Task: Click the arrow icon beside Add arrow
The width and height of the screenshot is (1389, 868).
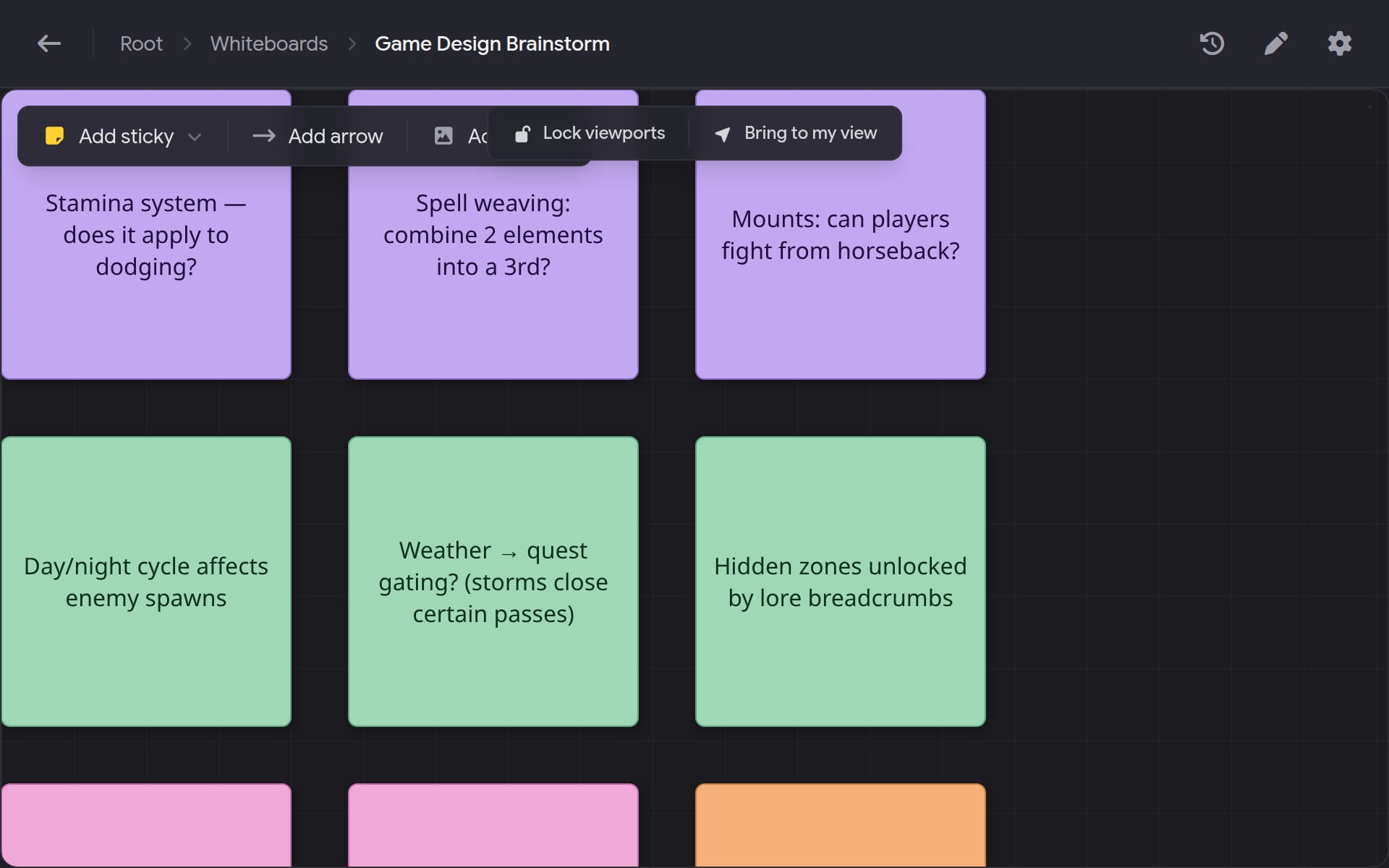Action: pos(263,136)
